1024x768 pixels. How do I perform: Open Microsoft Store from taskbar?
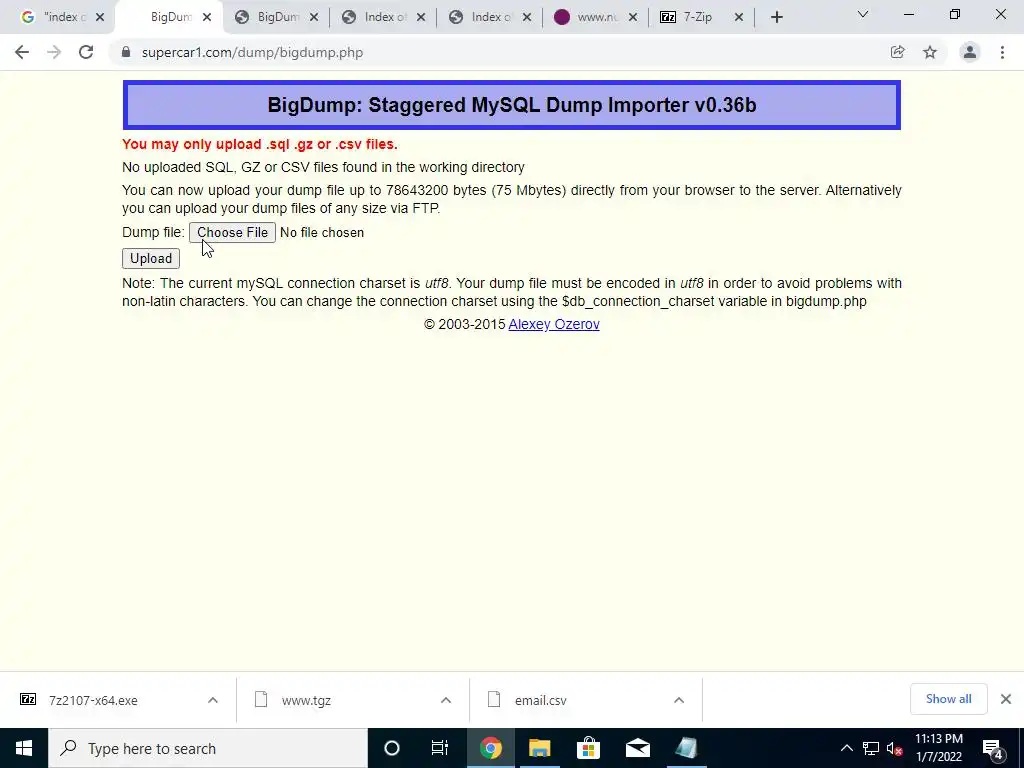(x=588, y=748)
